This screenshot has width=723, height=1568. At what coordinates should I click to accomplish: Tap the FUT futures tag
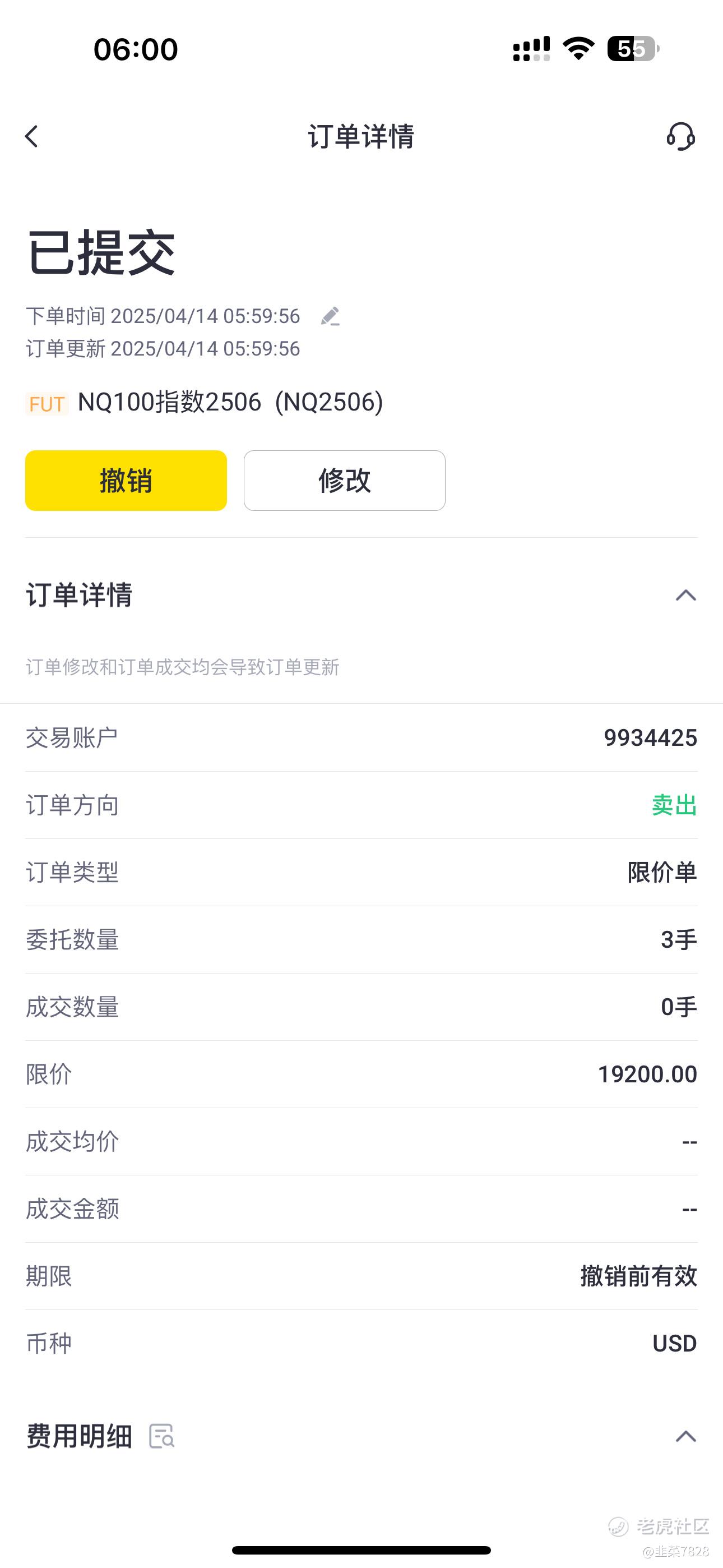(47, 404)
